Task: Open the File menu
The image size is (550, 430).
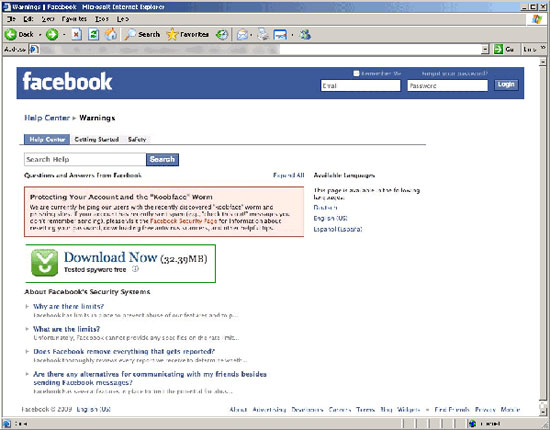Action: click(x=11, y=19)
